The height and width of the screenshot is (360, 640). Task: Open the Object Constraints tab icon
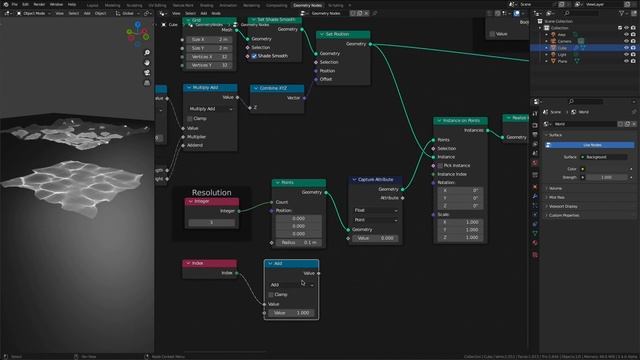535,224
